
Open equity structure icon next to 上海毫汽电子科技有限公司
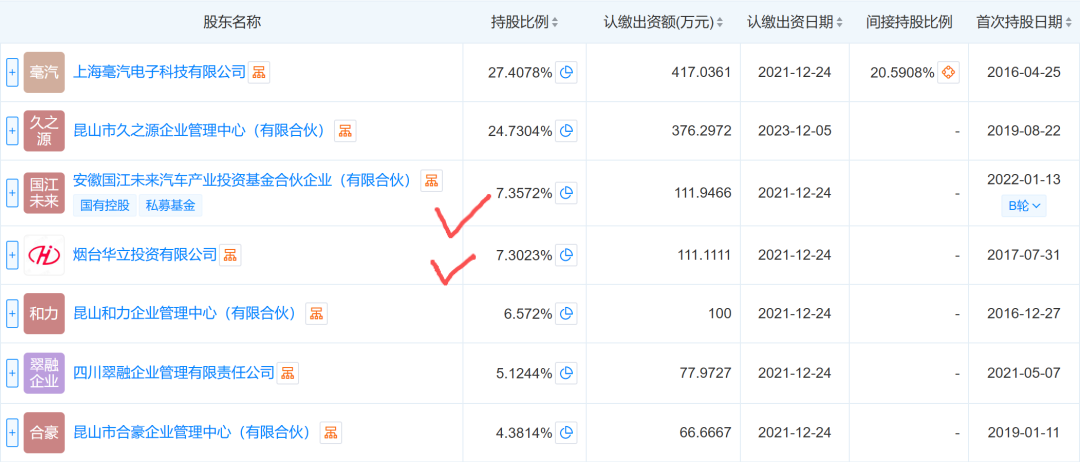click(x=259, y=72)
